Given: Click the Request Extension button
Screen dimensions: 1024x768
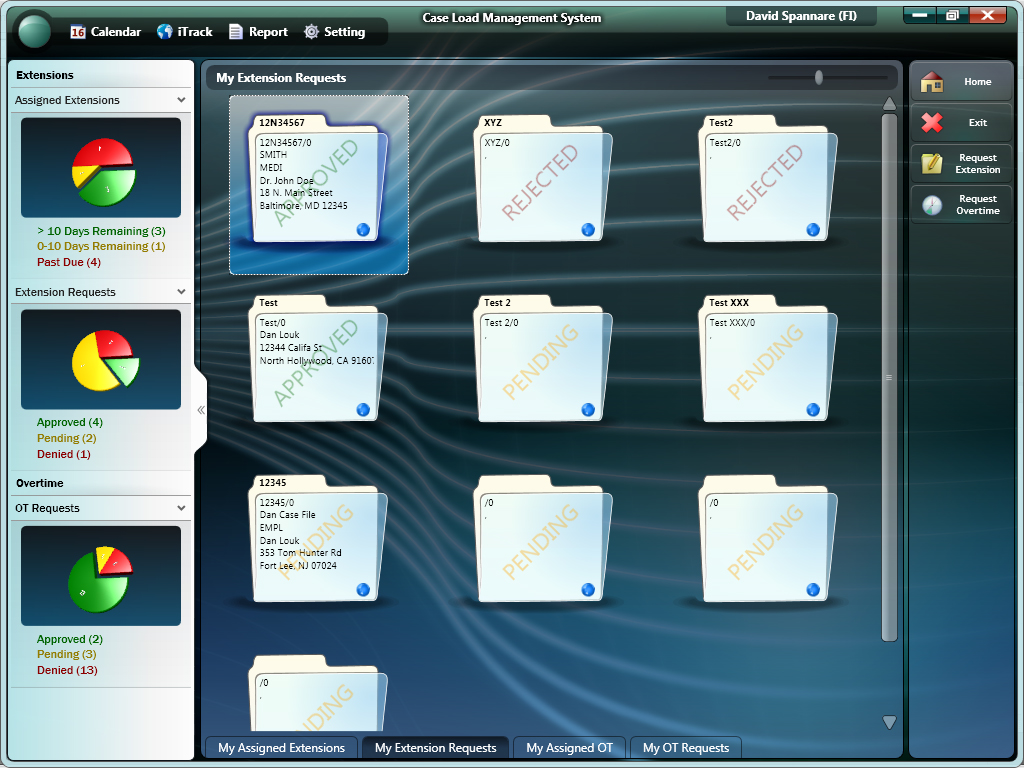Looking at the screenshot, I should click(960, 164).
